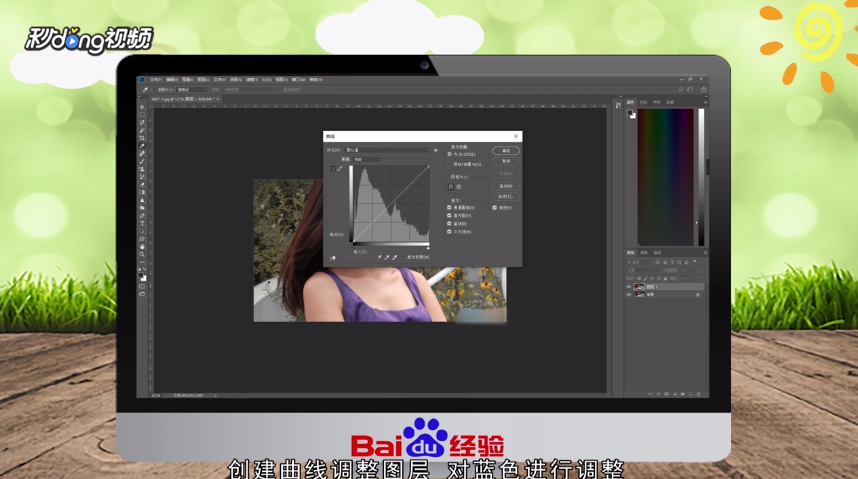Screen dimensions: 858x479
Task: Select the Hand tool
Action: (142, 247)
